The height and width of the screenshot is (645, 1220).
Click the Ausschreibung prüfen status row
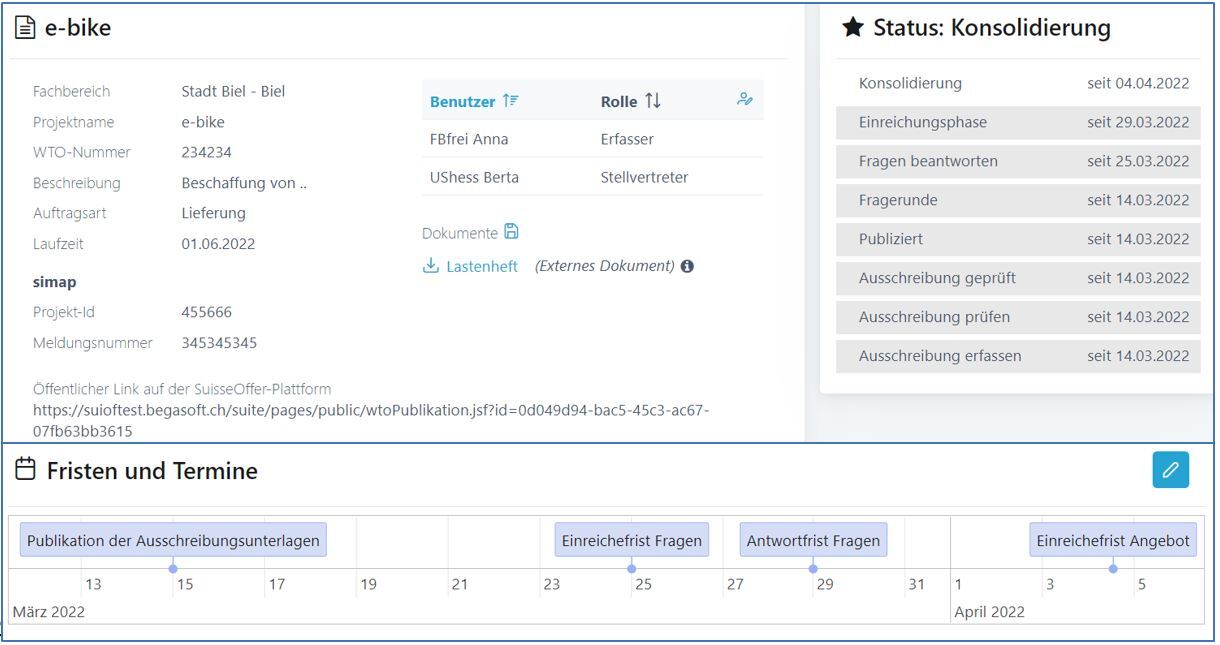[1018, 317]
